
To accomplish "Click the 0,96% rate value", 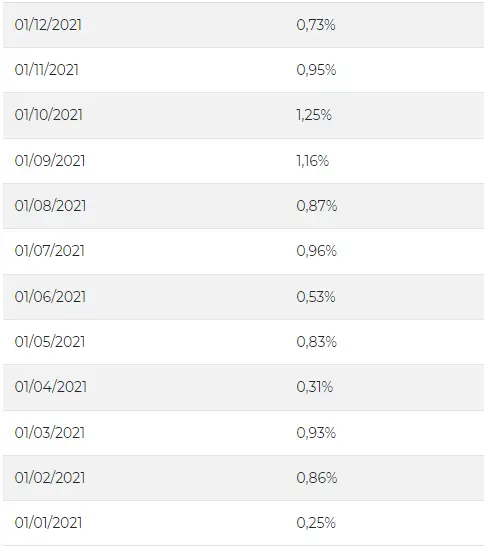I will pyautogui.click(x=317, y=251).
